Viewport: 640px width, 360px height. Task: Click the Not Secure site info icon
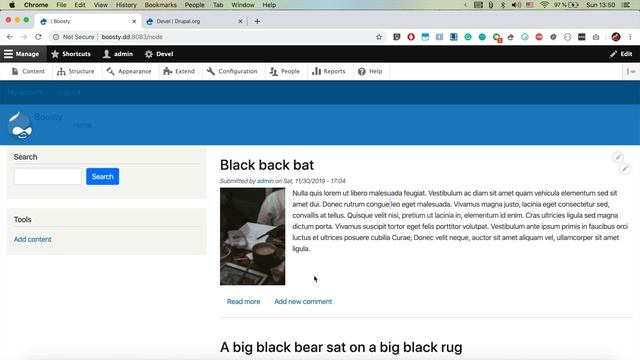[x=56, y=37]
